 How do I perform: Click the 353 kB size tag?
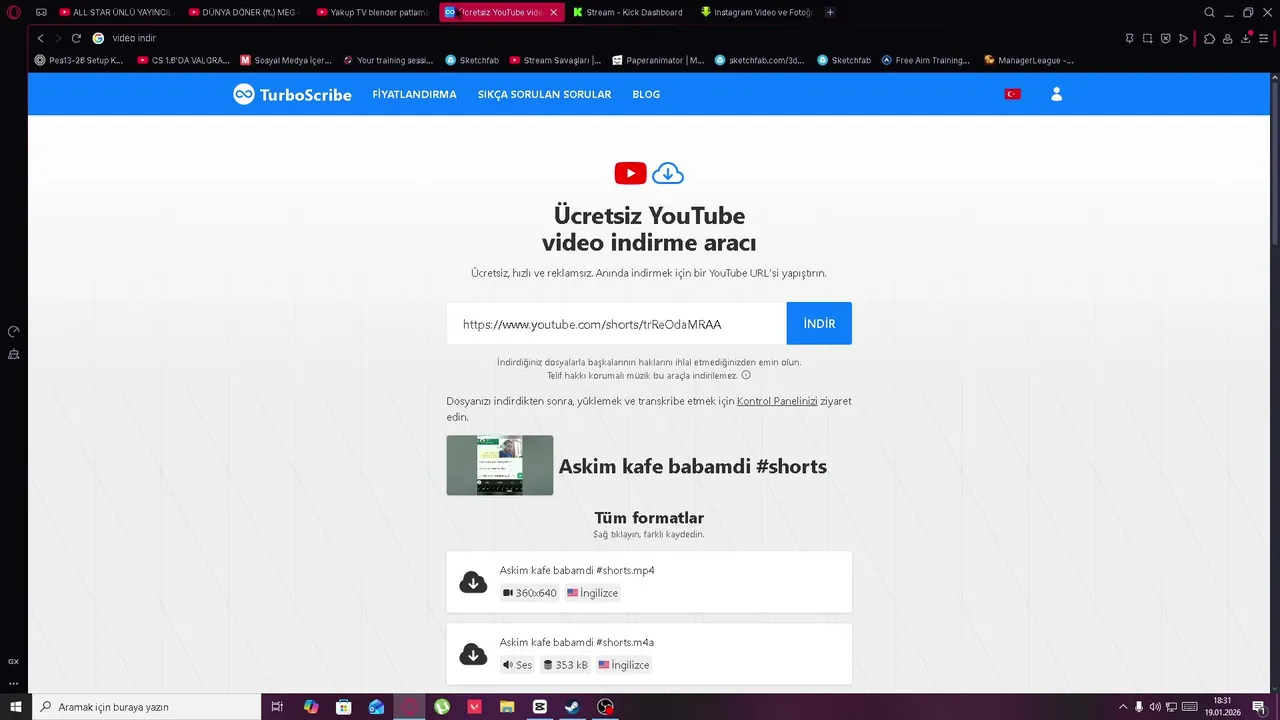tap(565, 665)
